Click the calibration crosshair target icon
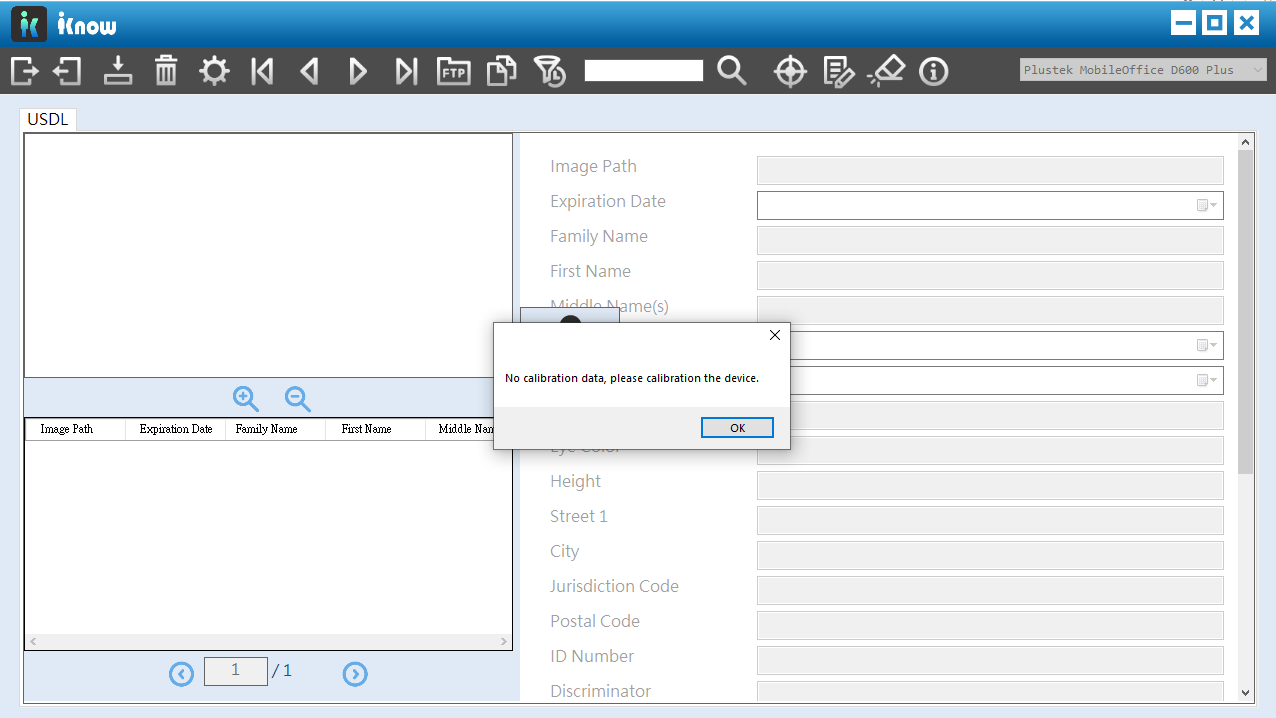 pos(790,71)
